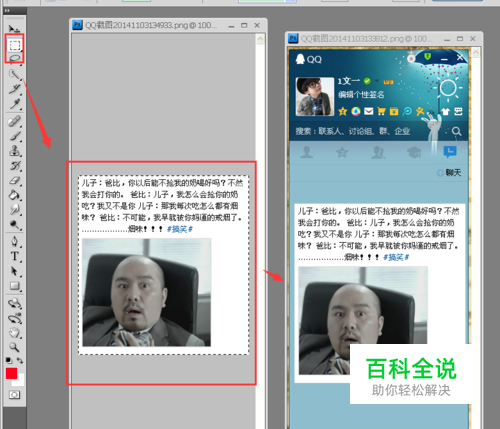Swap foreground and background colors
This screenshot has width=500, height=429.
20,360
